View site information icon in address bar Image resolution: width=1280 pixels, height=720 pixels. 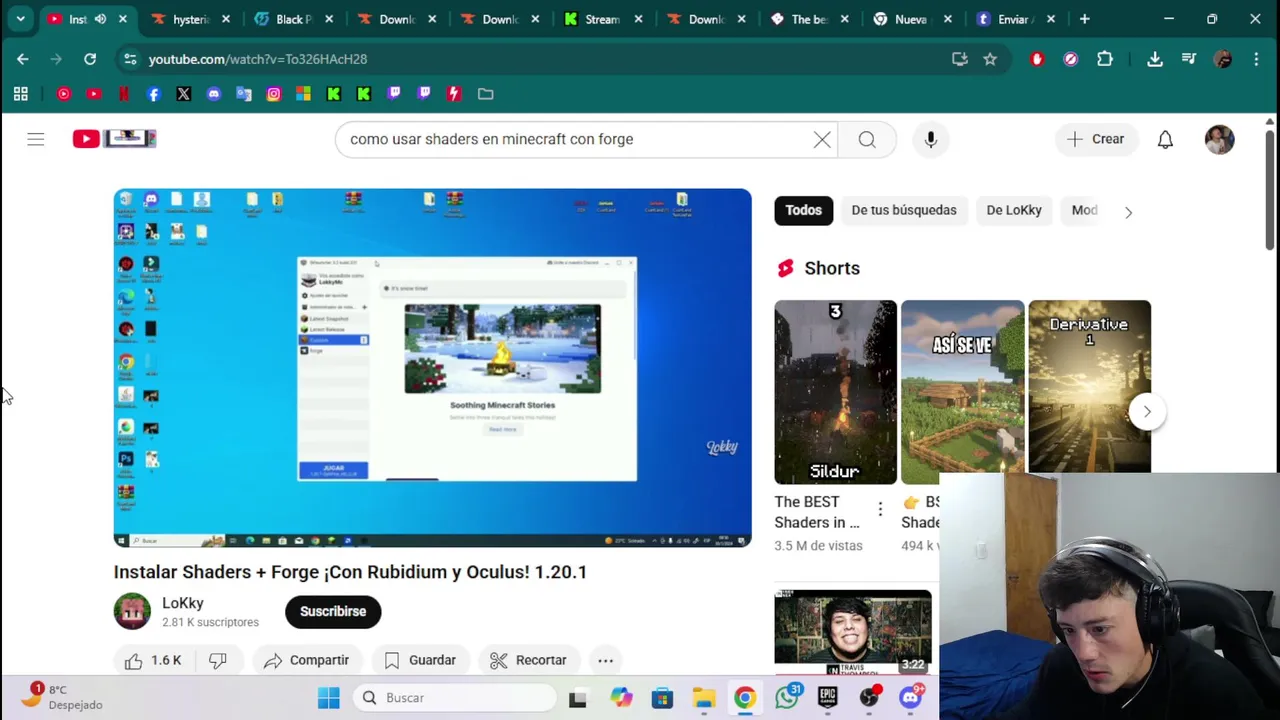(130, 59)
